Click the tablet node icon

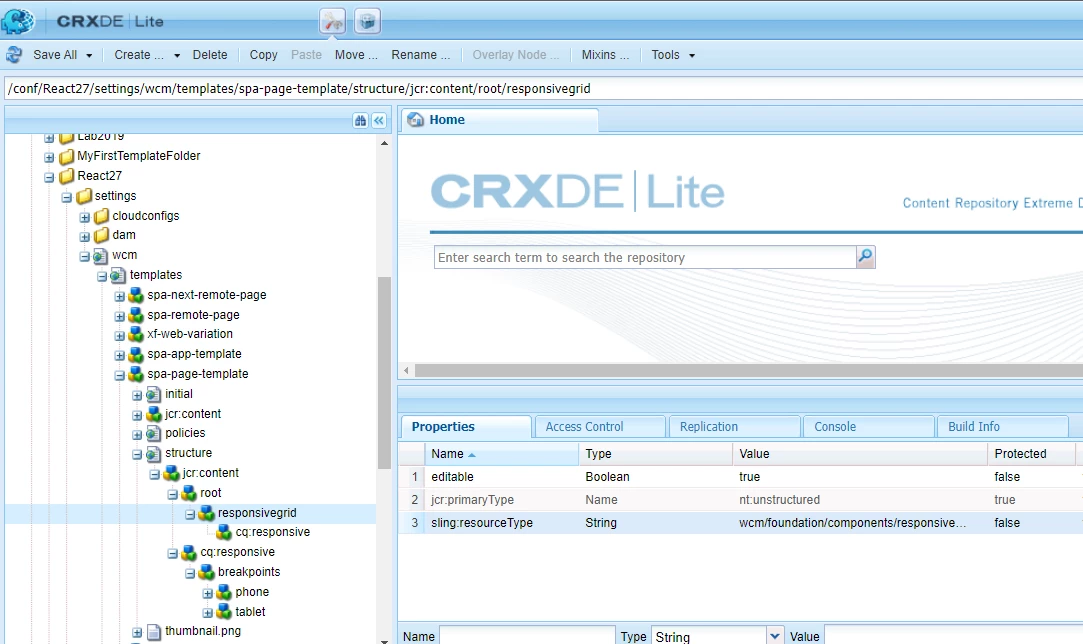click(224, 612)
